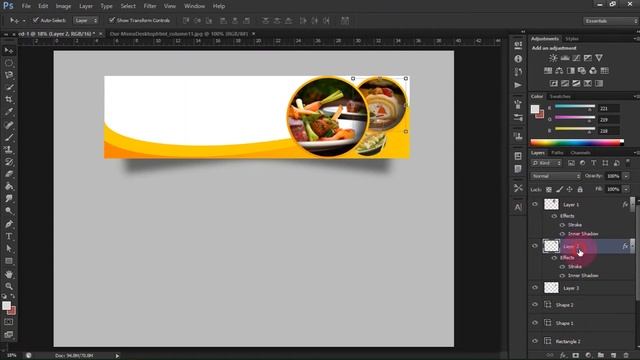Click the color spectrum ramp bar

click(x=577, y=142)
